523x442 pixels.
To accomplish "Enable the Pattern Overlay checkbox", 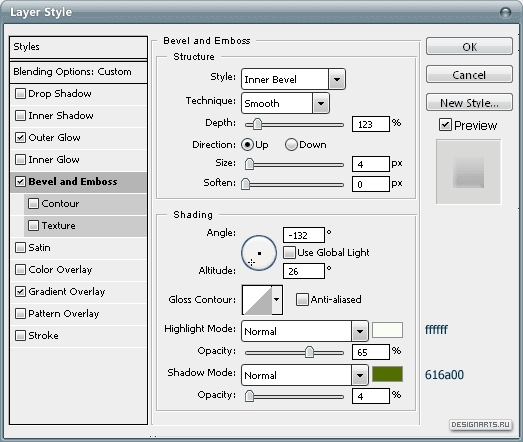I will [20, 314].
